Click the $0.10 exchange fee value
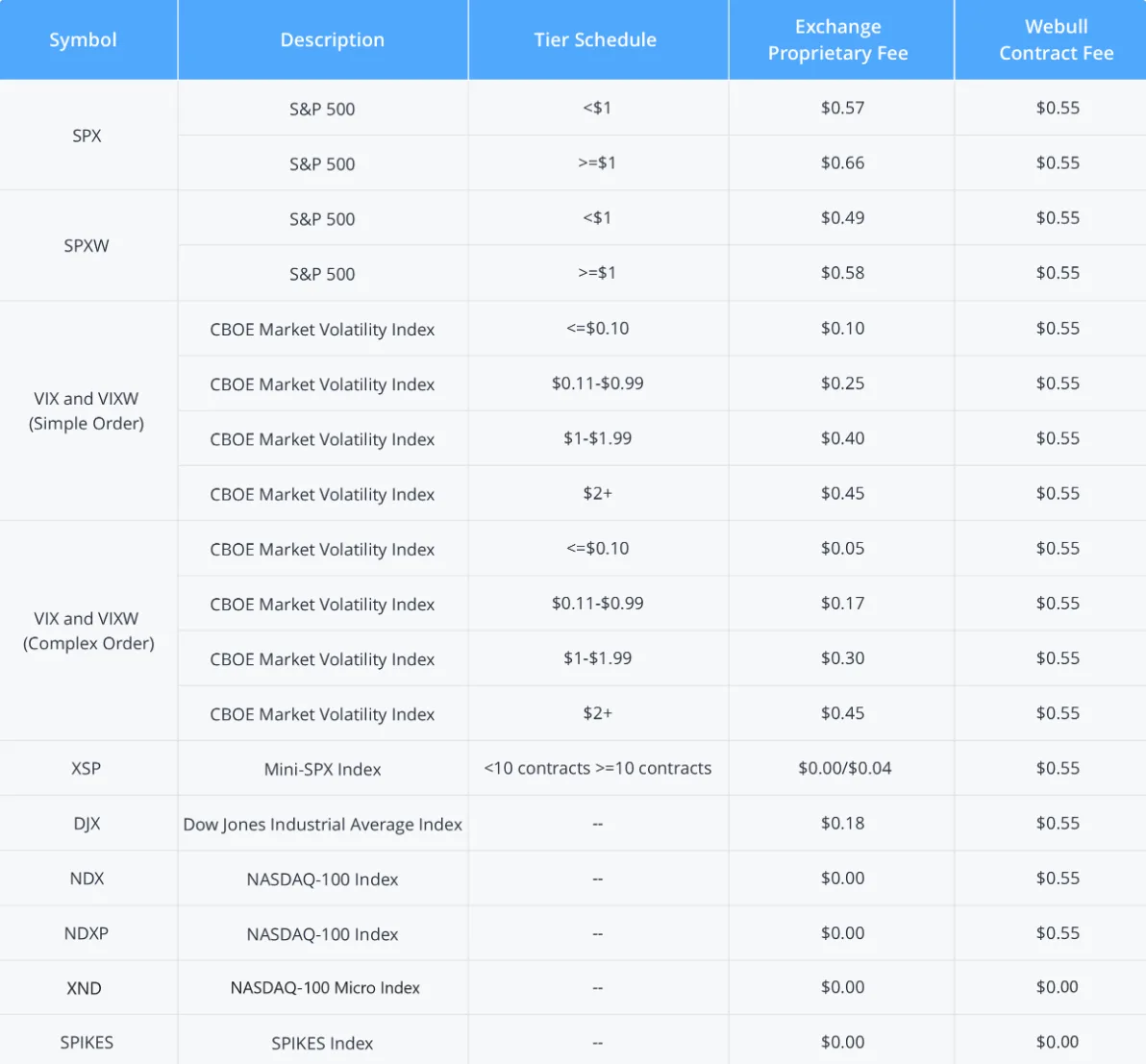This screenshot has height=1064, width=1146. pyautogui.click(x=843, y=328)
